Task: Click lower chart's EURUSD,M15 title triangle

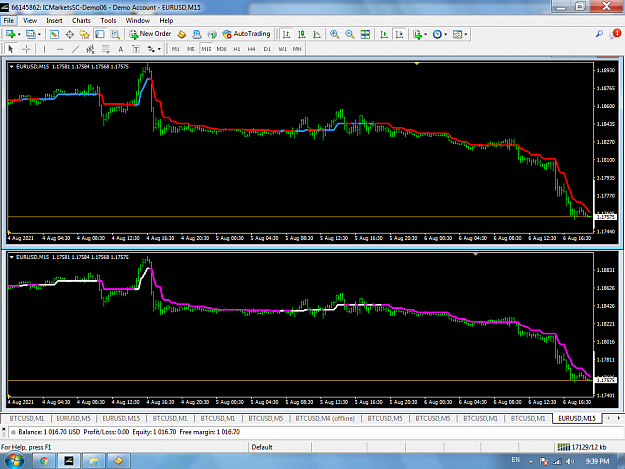Action: [12, 257]
